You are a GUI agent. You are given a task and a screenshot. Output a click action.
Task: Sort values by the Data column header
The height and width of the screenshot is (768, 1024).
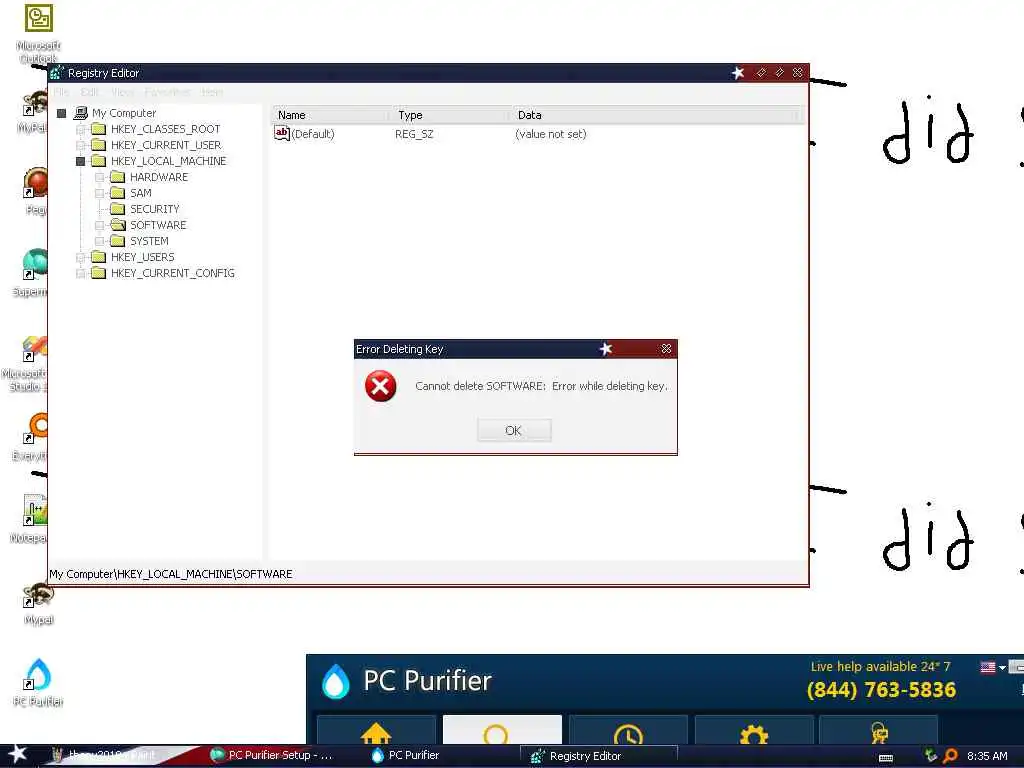[656, 115]
